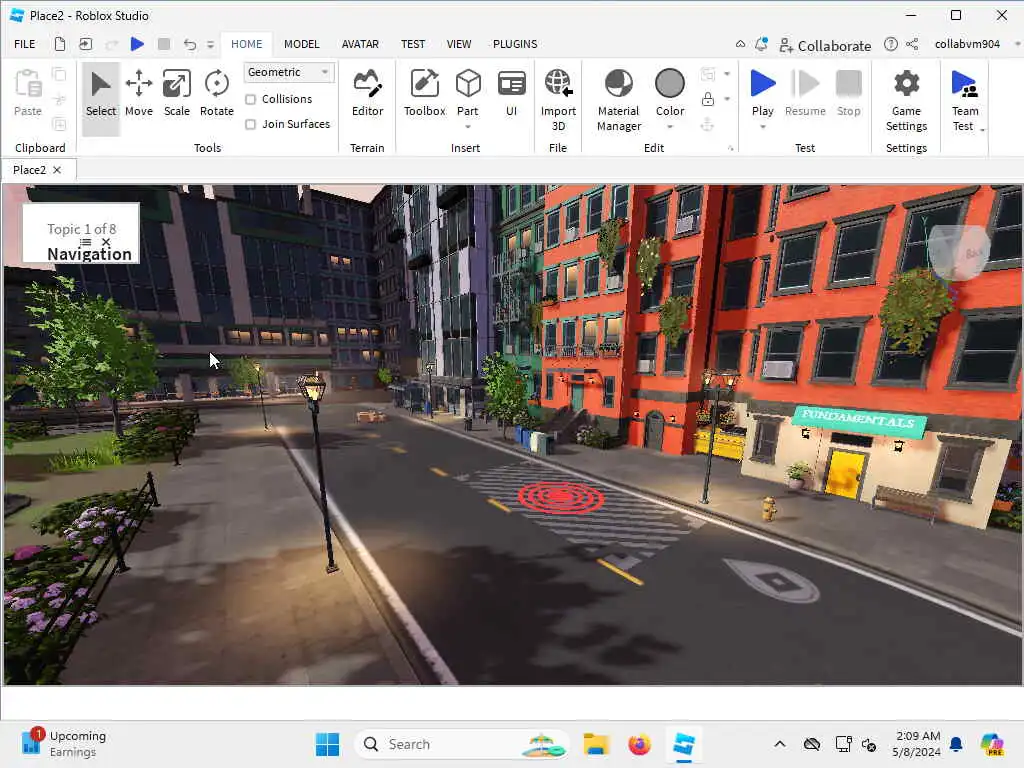Click the Resume button

805,93
